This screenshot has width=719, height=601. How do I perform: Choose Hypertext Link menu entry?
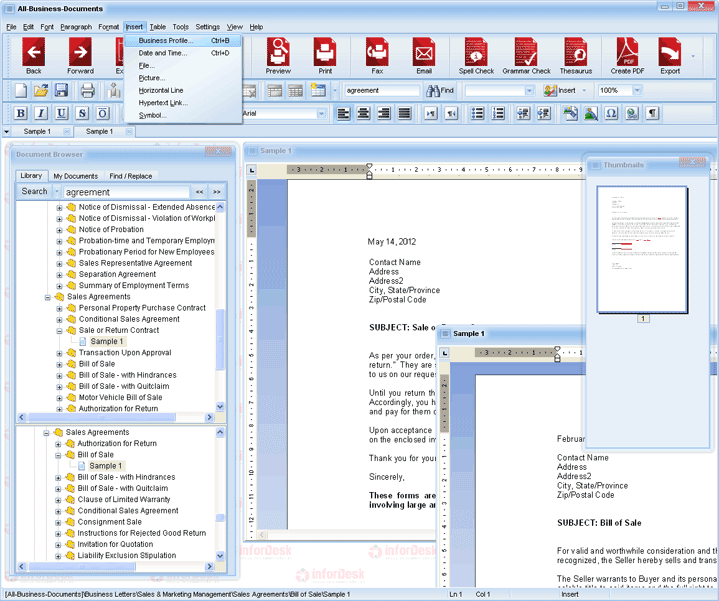pyautogui.click(x=183, y=103)
